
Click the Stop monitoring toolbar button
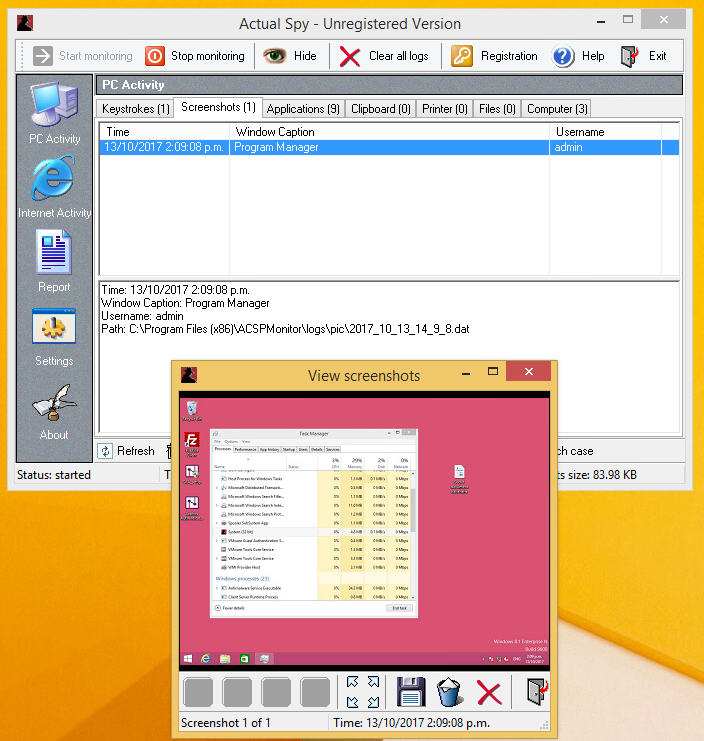coord(195,56)
